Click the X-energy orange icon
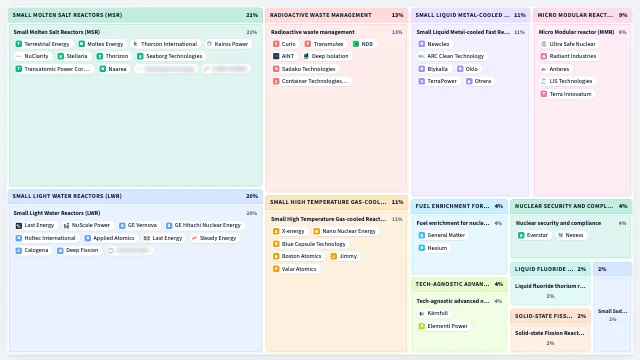The height and width of the screenshot is (360, 640). pos(276,231)
